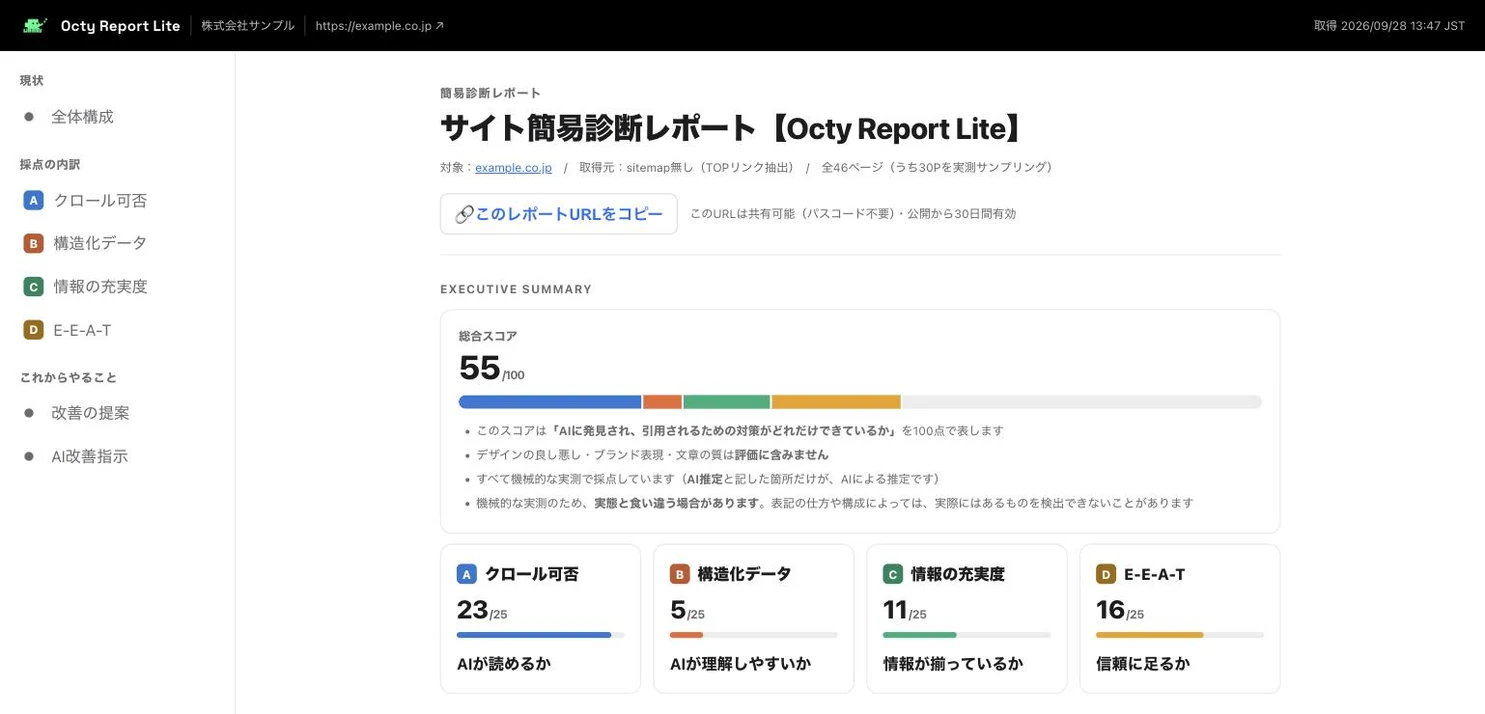1485x714 pixels.
Task: Click the EXECUTIVE SUMMARY heading
Action: (516, 290)
